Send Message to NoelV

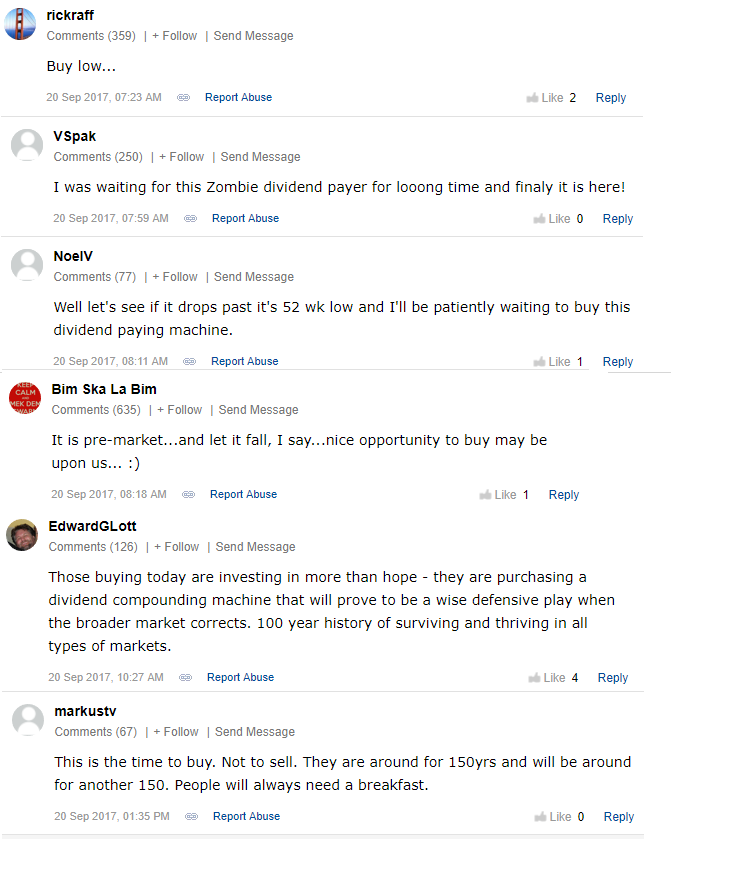point(254,277)
